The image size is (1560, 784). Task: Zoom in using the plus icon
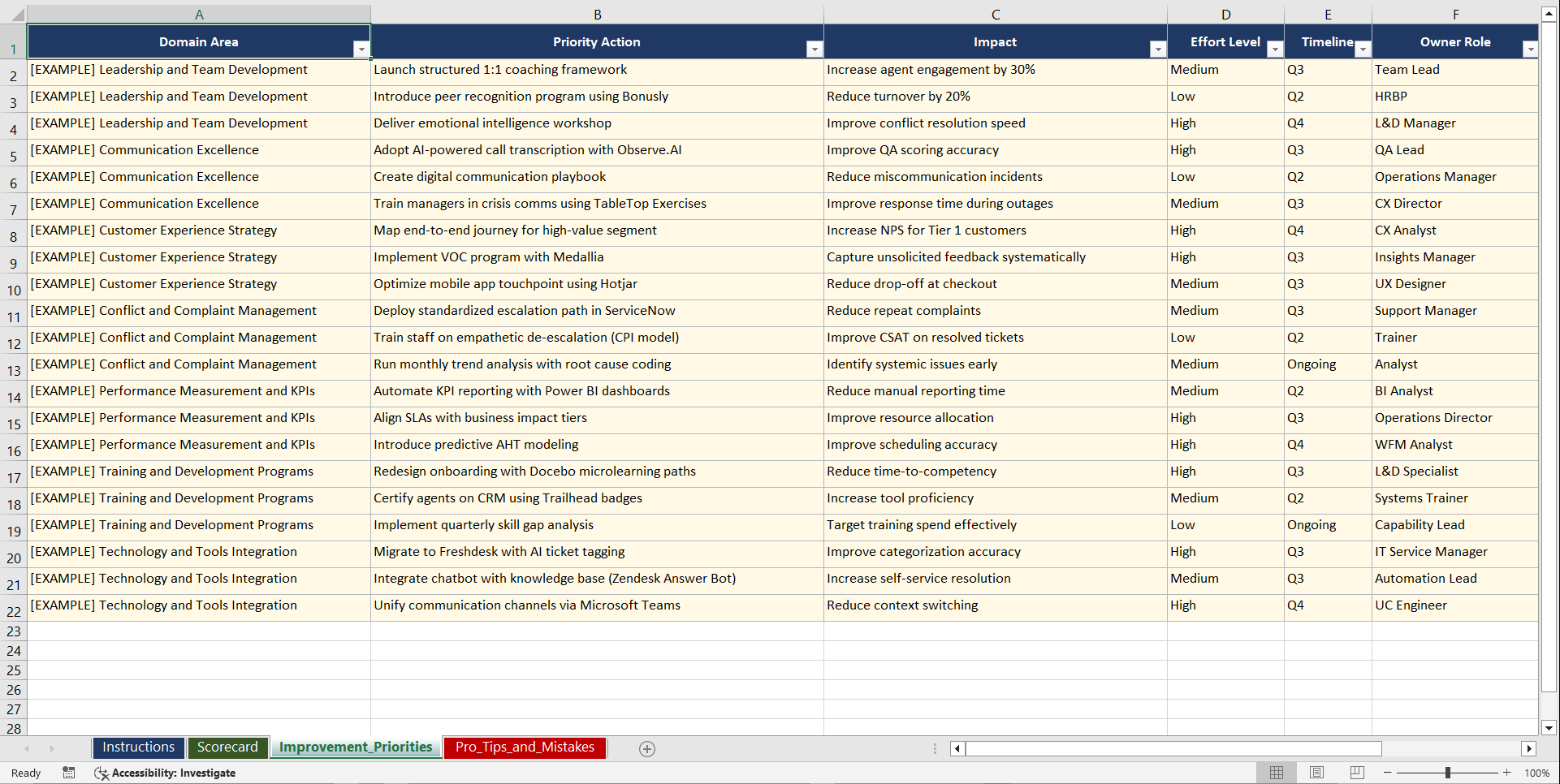pos(1507,773)
